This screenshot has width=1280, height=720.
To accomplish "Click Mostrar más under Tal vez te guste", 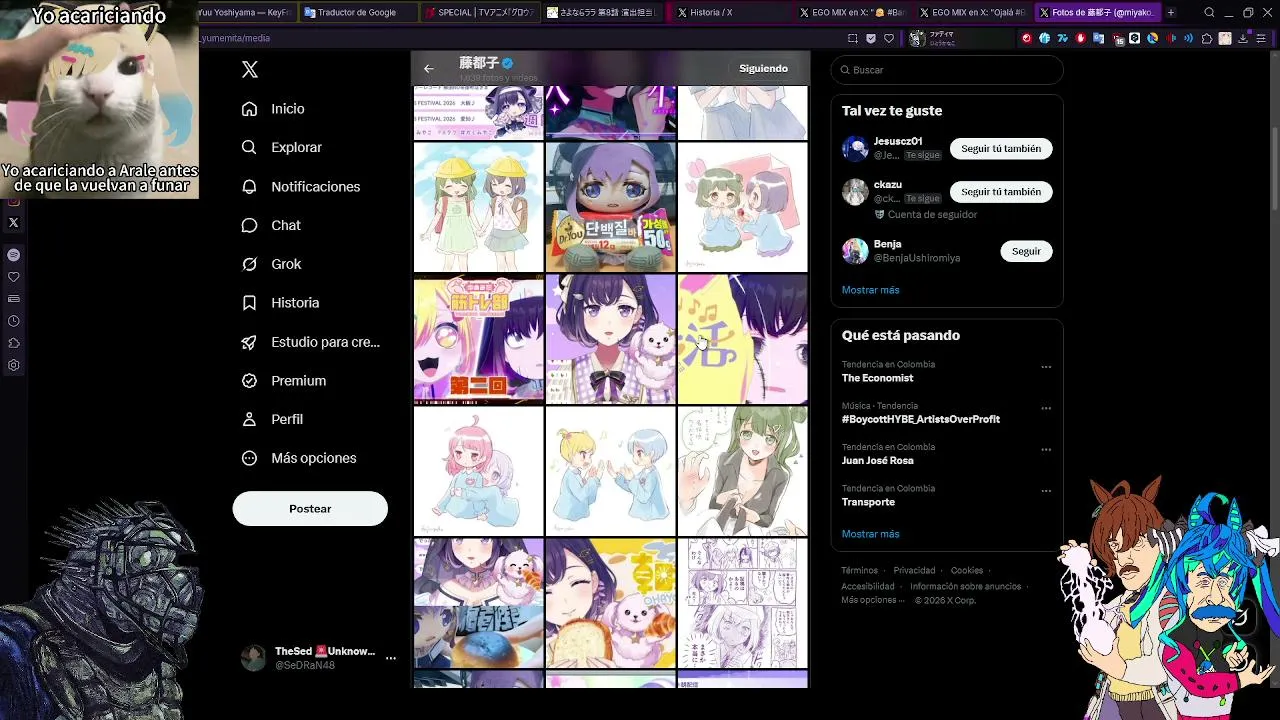I will pyautogui.click(x=870, y=290).
